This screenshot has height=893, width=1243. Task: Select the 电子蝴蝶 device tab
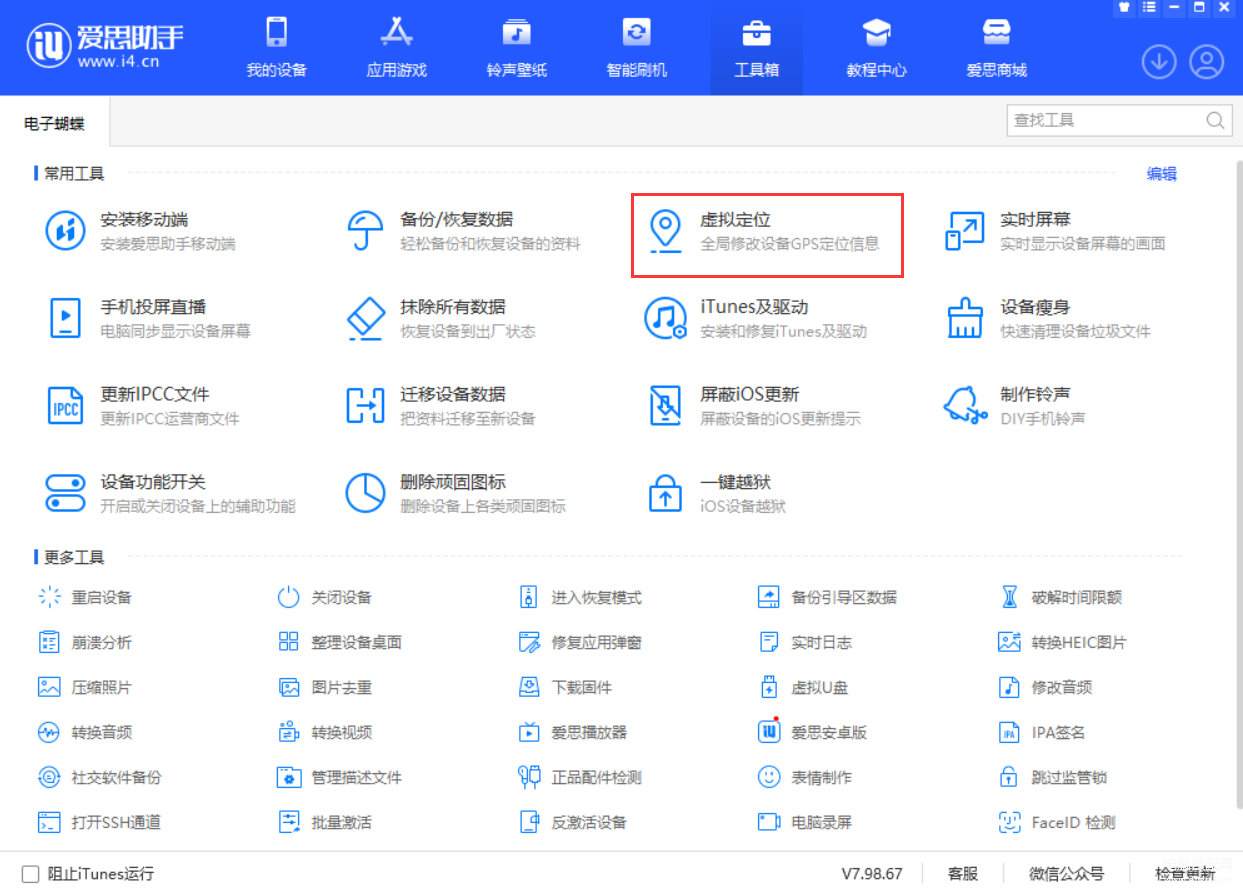click(54, 124)
